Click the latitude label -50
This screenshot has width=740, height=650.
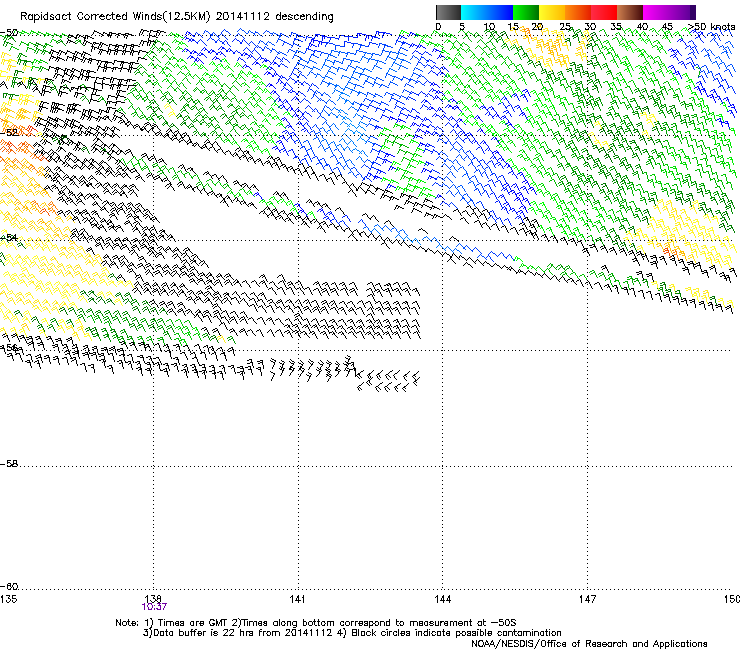click(9, 33)
